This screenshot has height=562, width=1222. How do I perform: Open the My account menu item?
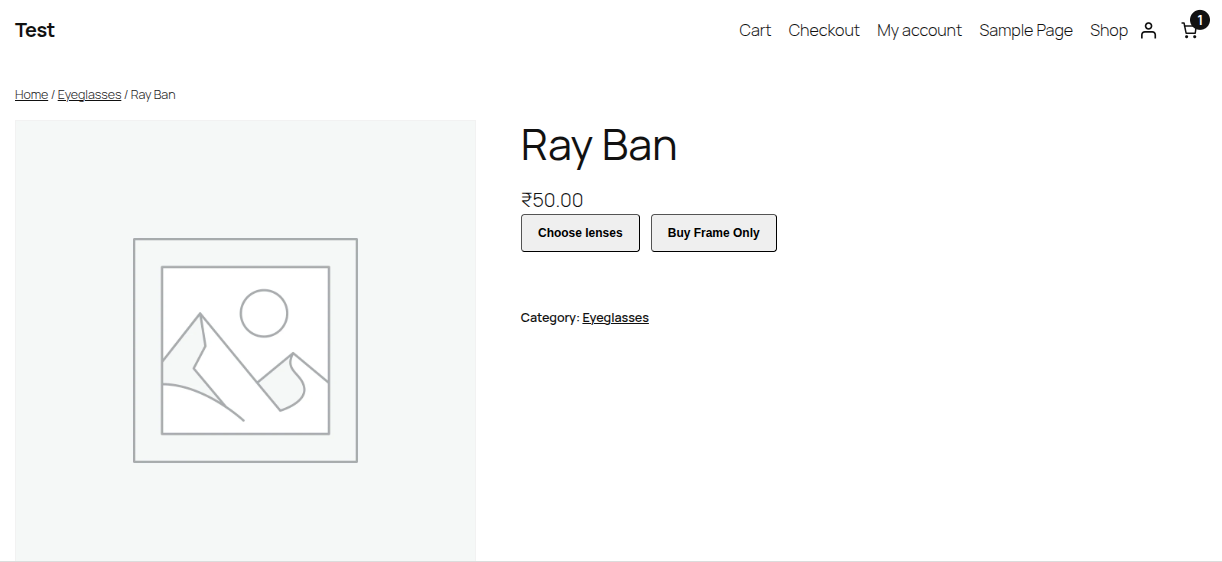[x=919, y=30]
